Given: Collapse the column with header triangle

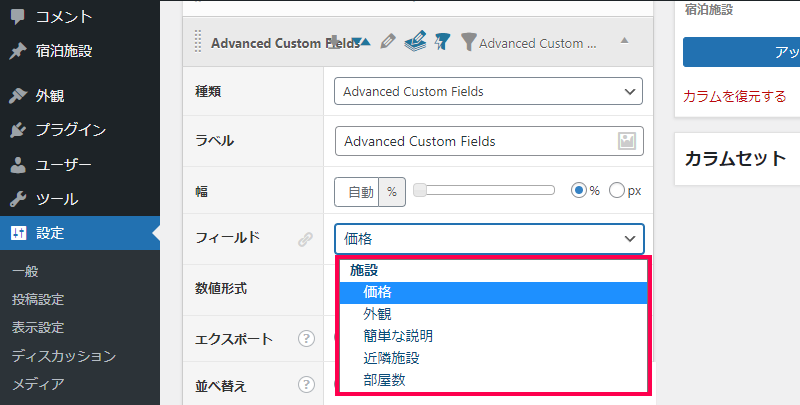Looking at the screenshot, I should tap(624, 40).
